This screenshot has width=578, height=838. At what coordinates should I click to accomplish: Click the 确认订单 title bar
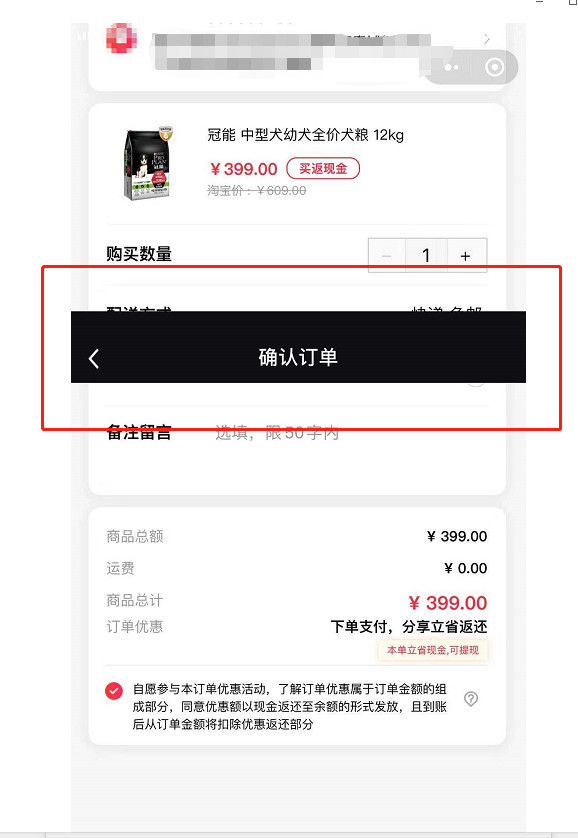point(298,347)
